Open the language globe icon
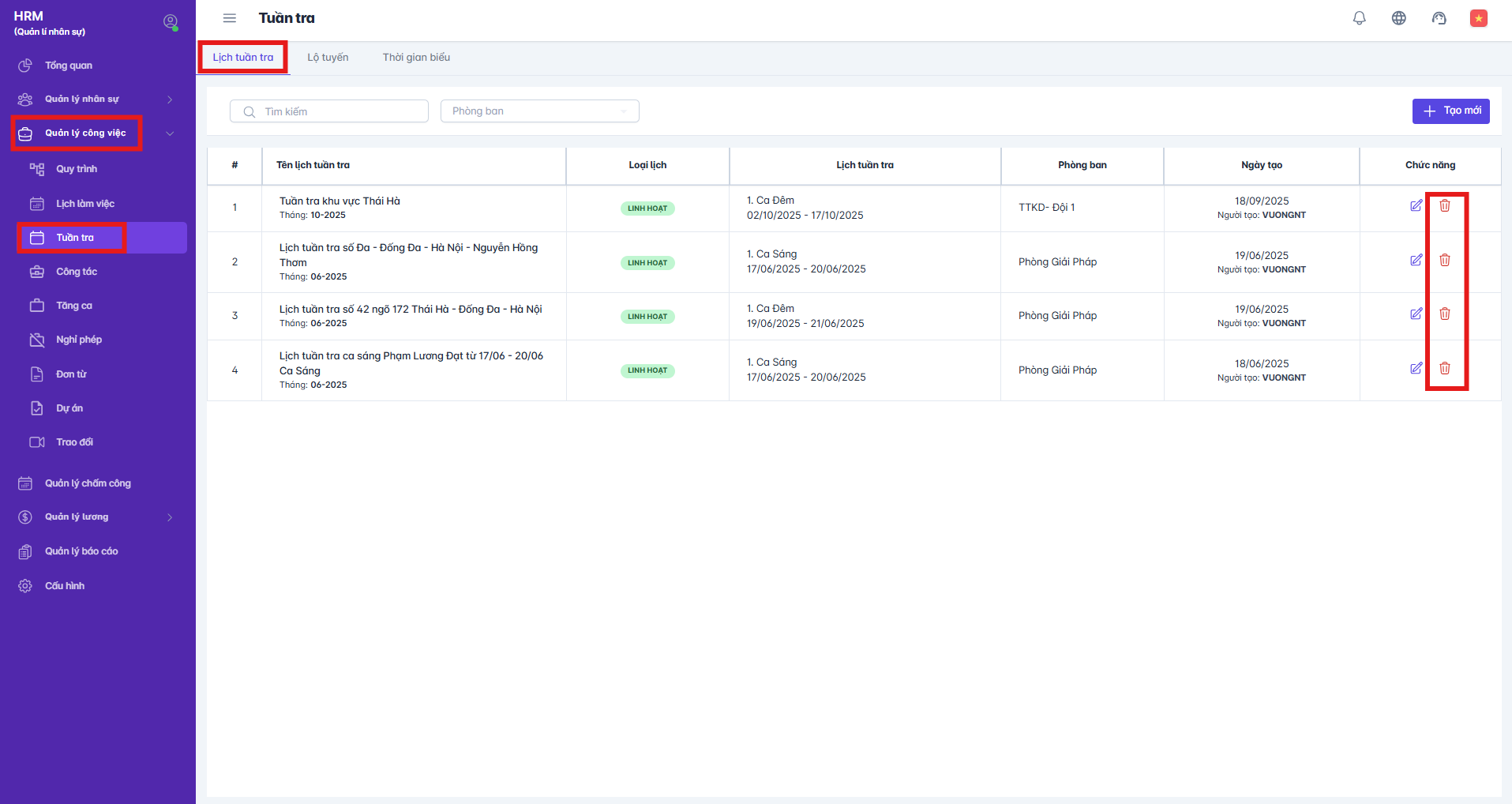The width and height of the screenshot is (1512, 804). (x=1398, y=18)
